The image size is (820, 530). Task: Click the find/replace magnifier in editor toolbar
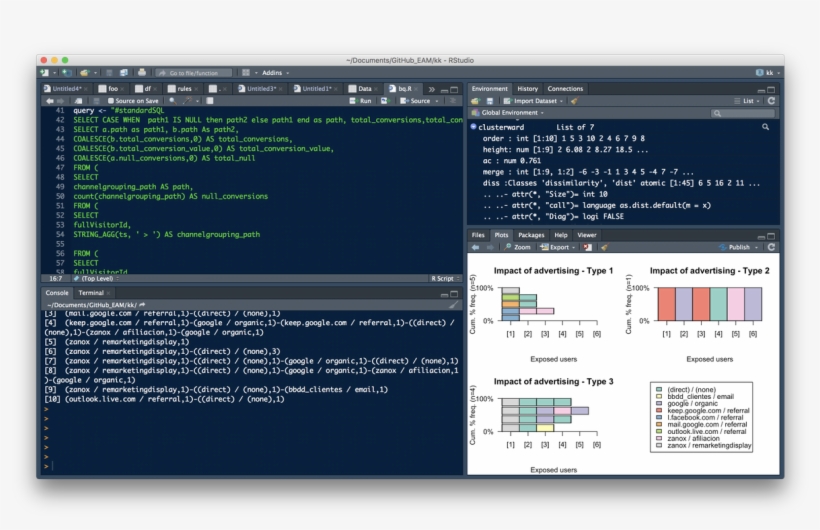tap(173, 101)
